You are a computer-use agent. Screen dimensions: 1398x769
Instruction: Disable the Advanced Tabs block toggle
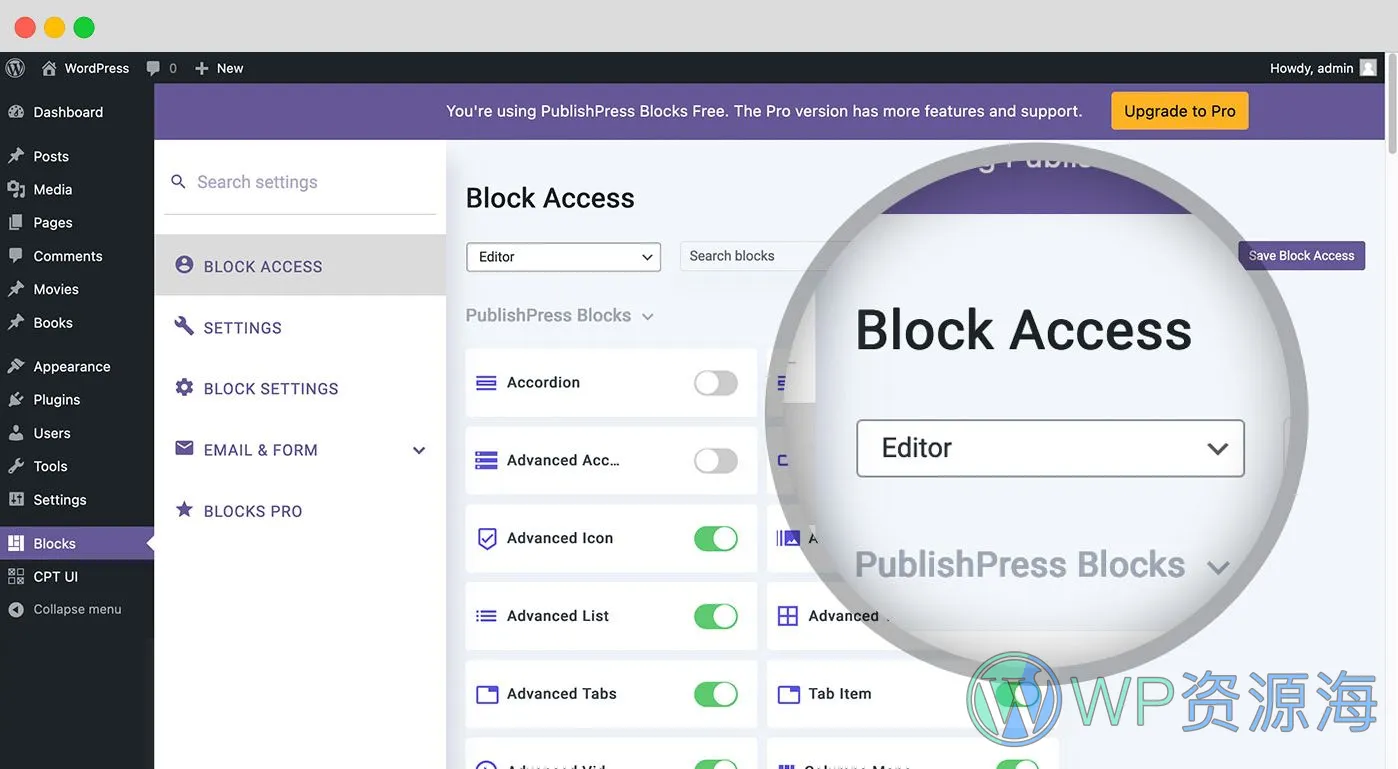(x=716, y=694)
